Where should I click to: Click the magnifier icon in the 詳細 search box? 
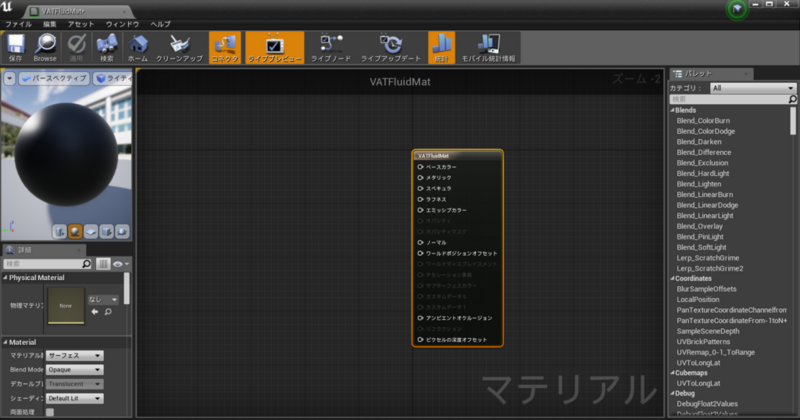coord(87,264)
